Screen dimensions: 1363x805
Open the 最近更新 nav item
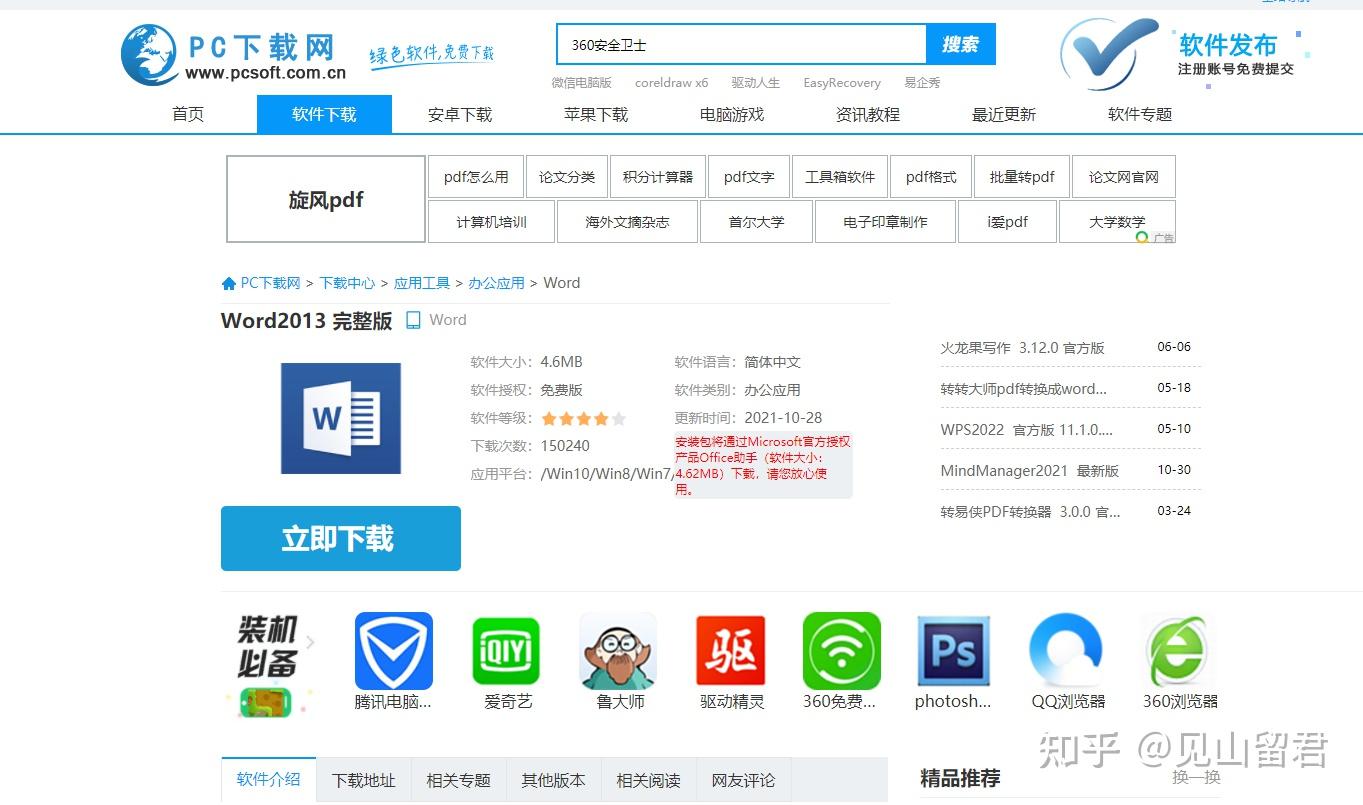point(1004,114)
